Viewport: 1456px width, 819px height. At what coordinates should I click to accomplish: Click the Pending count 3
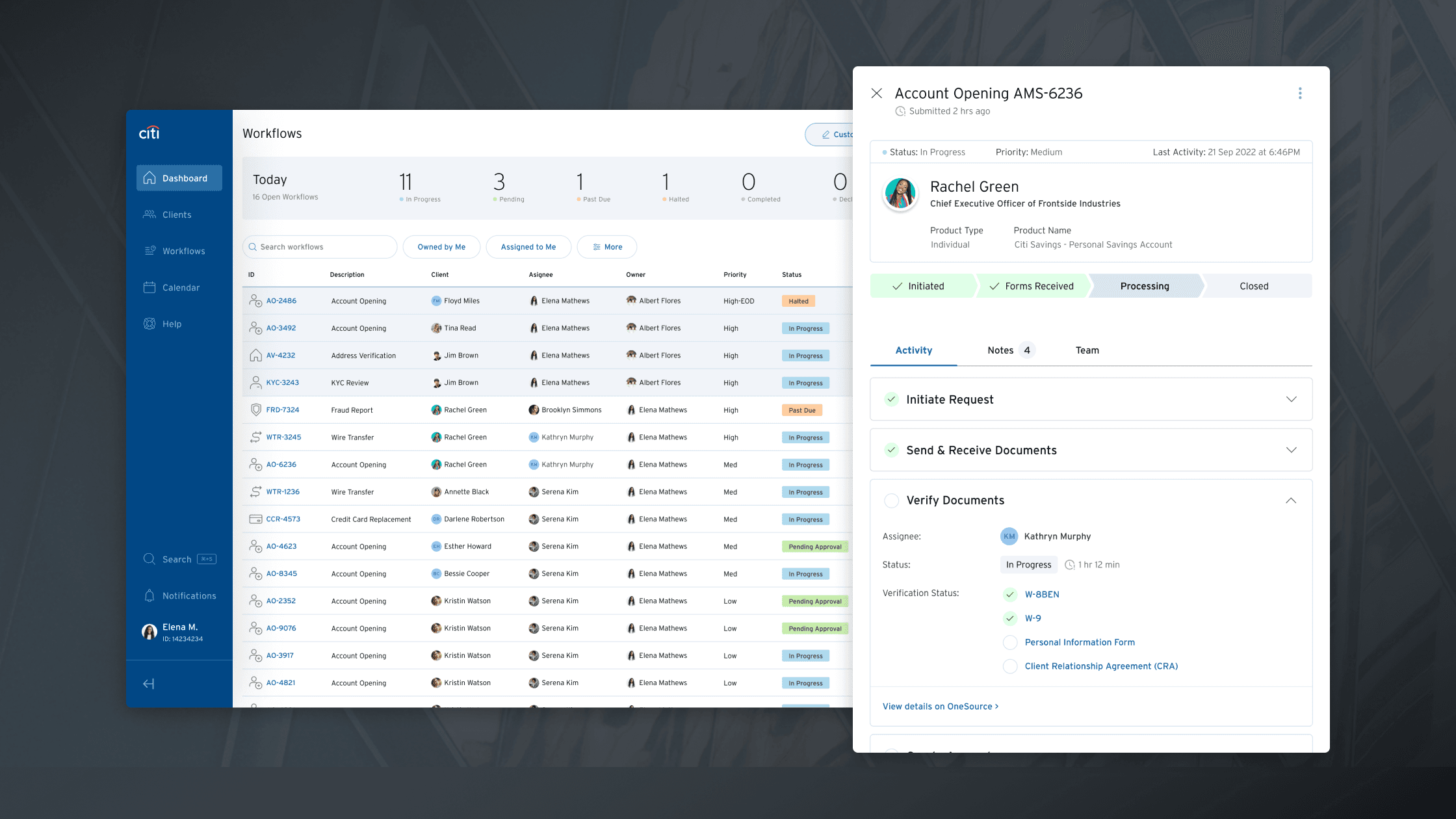(x=499, y=181)
